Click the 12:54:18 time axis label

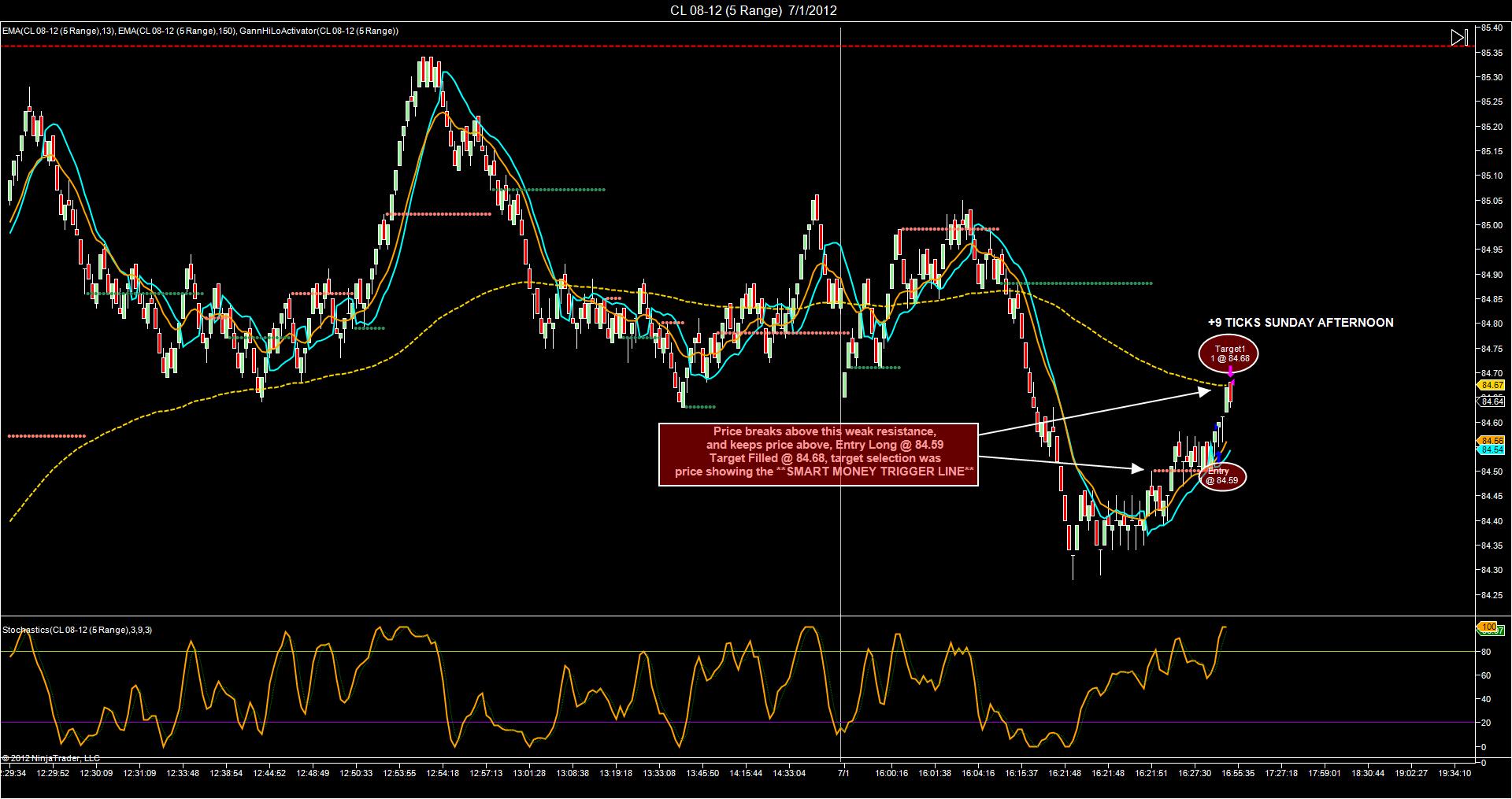[x=442, y=773]
